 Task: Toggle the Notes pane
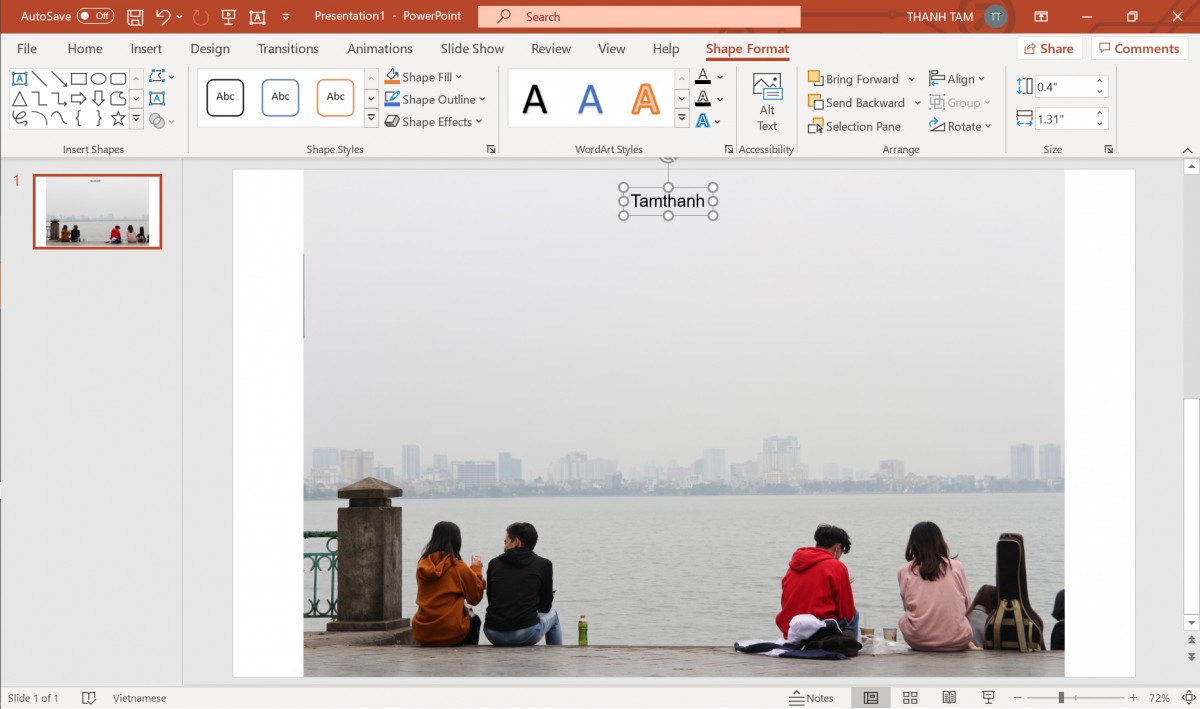(811, 698)
